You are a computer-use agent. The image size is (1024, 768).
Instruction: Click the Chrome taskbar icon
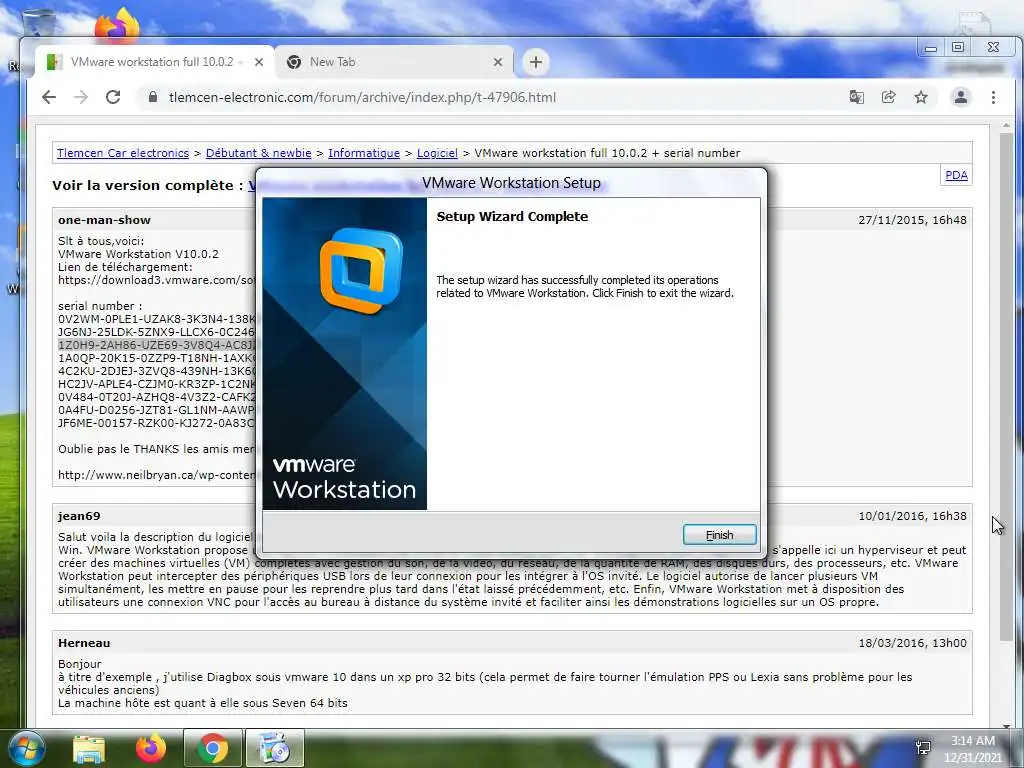[212, 749]
